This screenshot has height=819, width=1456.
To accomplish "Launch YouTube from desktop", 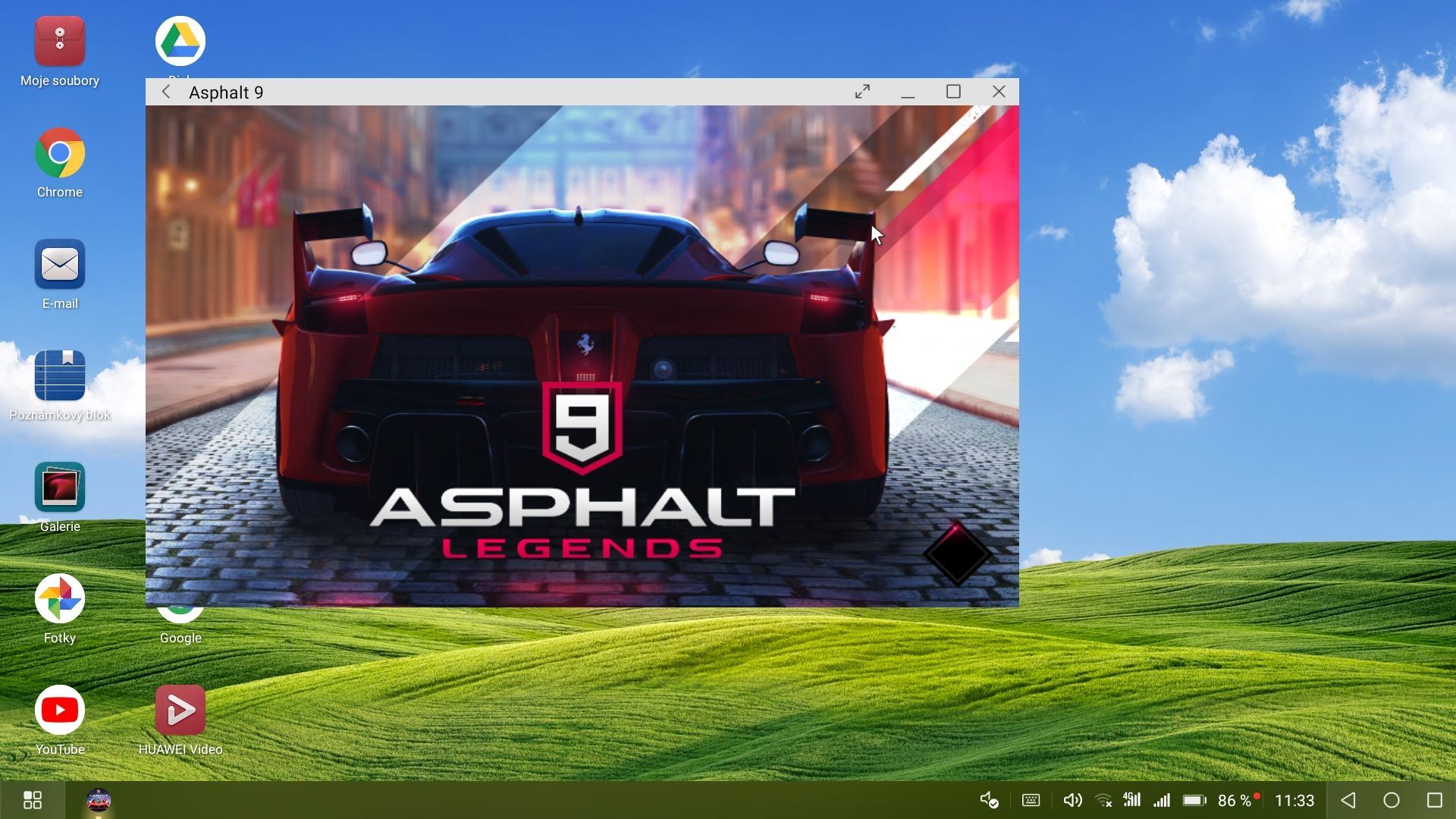I will pyautogui.click(x=59, y=711).
